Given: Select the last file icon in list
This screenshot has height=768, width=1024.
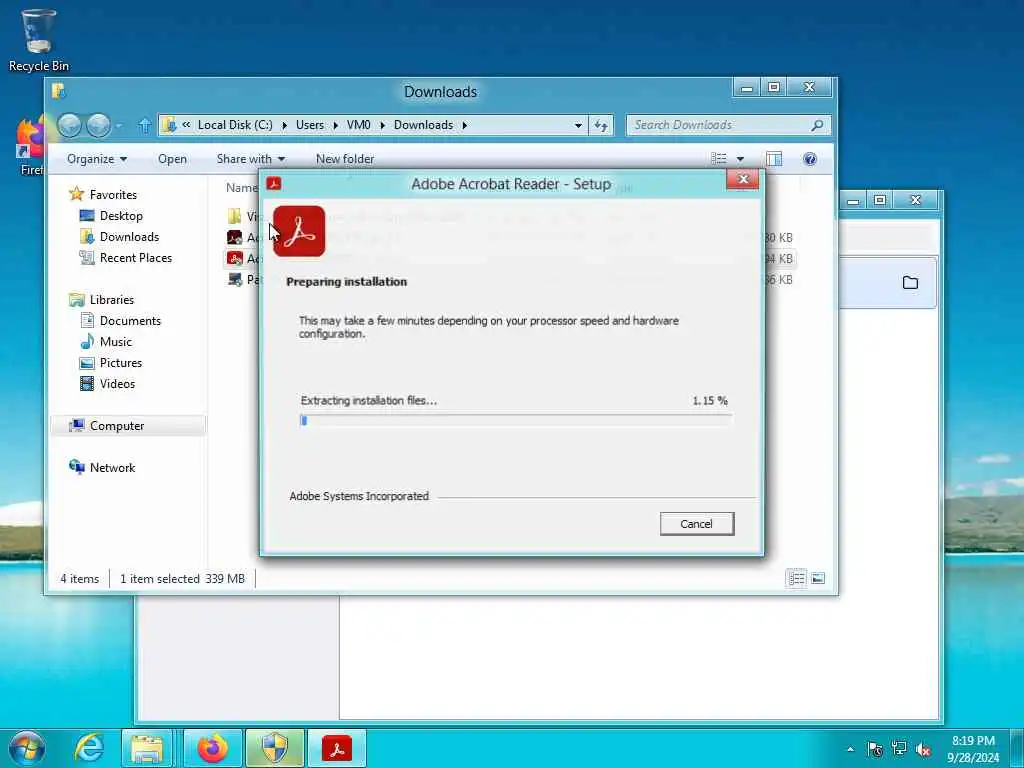Looking at the screenshot, I should tap(234, 280).
